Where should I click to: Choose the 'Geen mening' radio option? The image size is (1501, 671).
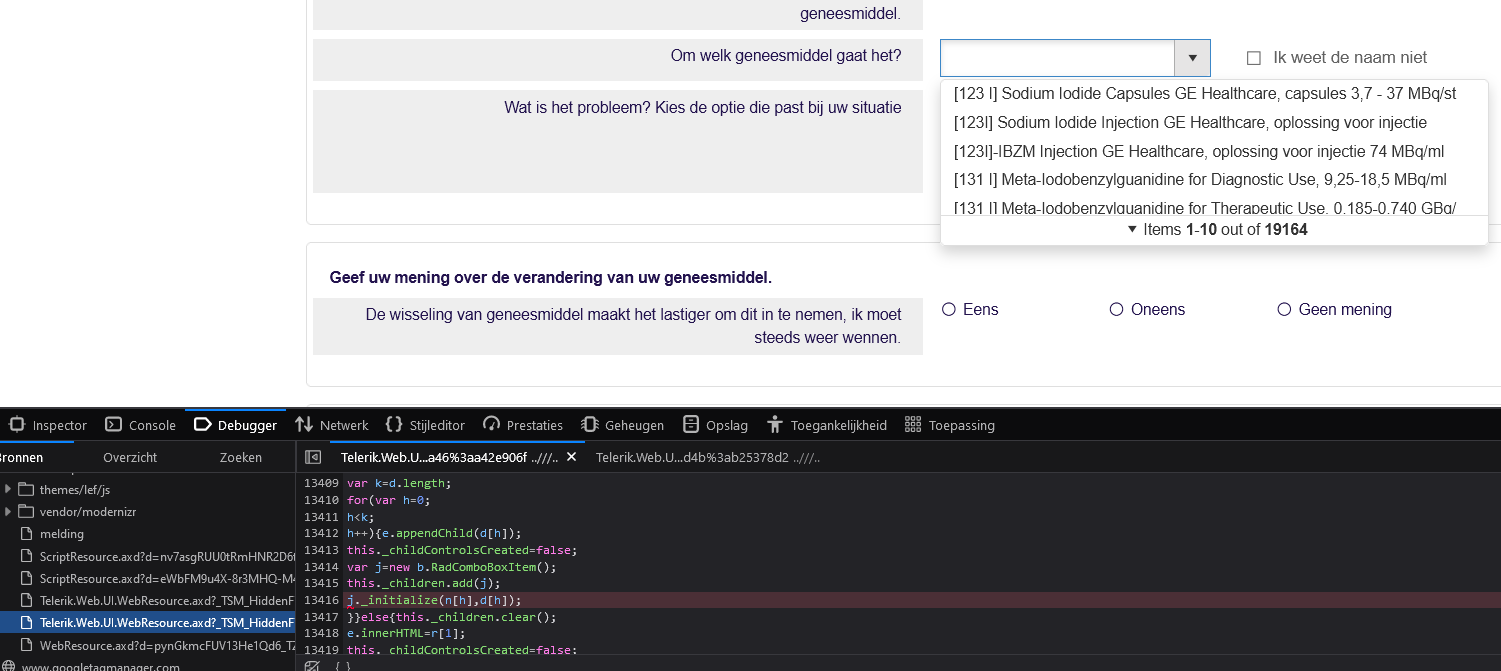[x=1285, y=310]
